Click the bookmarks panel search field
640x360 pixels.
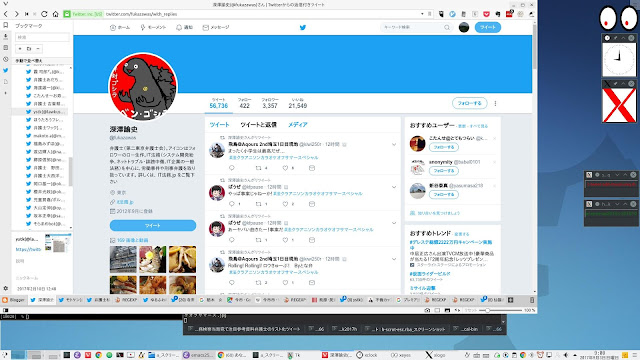click(x=42, y=37)
